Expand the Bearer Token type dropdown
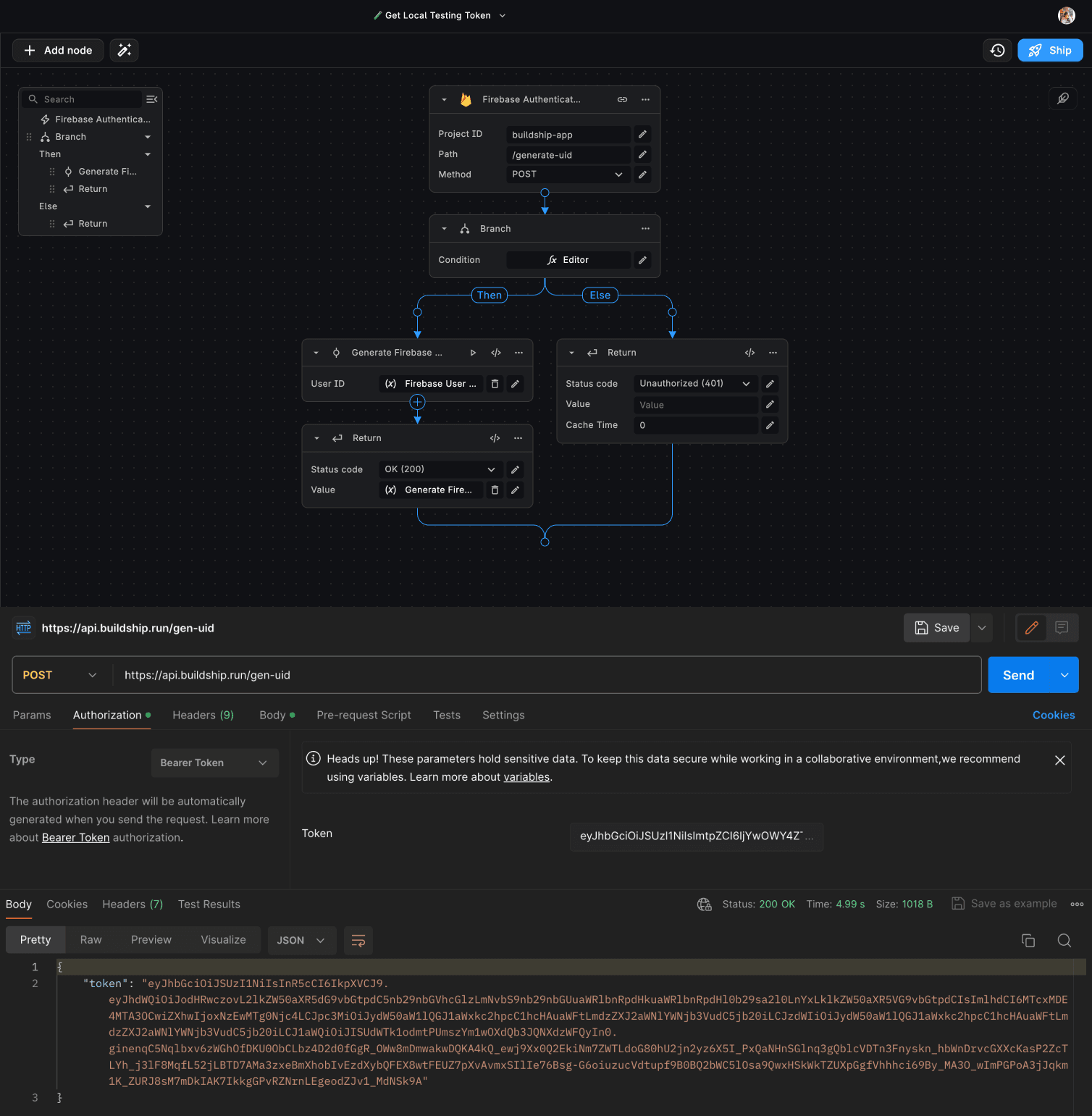 click(x=215, y=763)
